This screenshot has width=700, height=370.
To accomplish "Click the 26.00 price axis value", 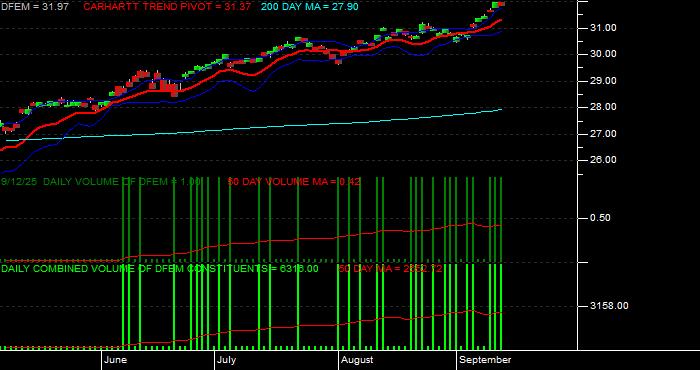I will click(604, 160).
